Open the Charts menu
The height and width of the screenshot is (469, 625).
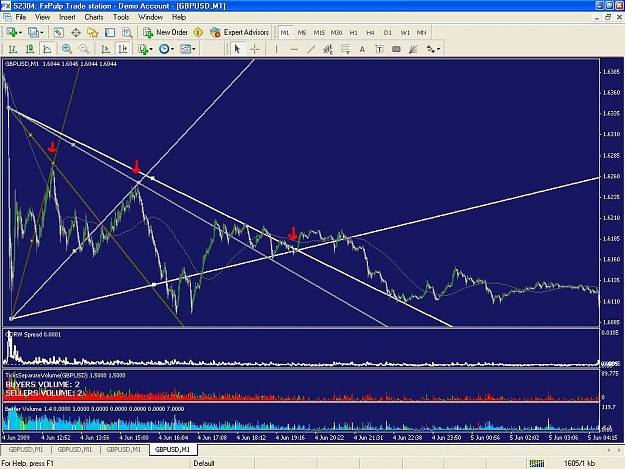[94, 17]
